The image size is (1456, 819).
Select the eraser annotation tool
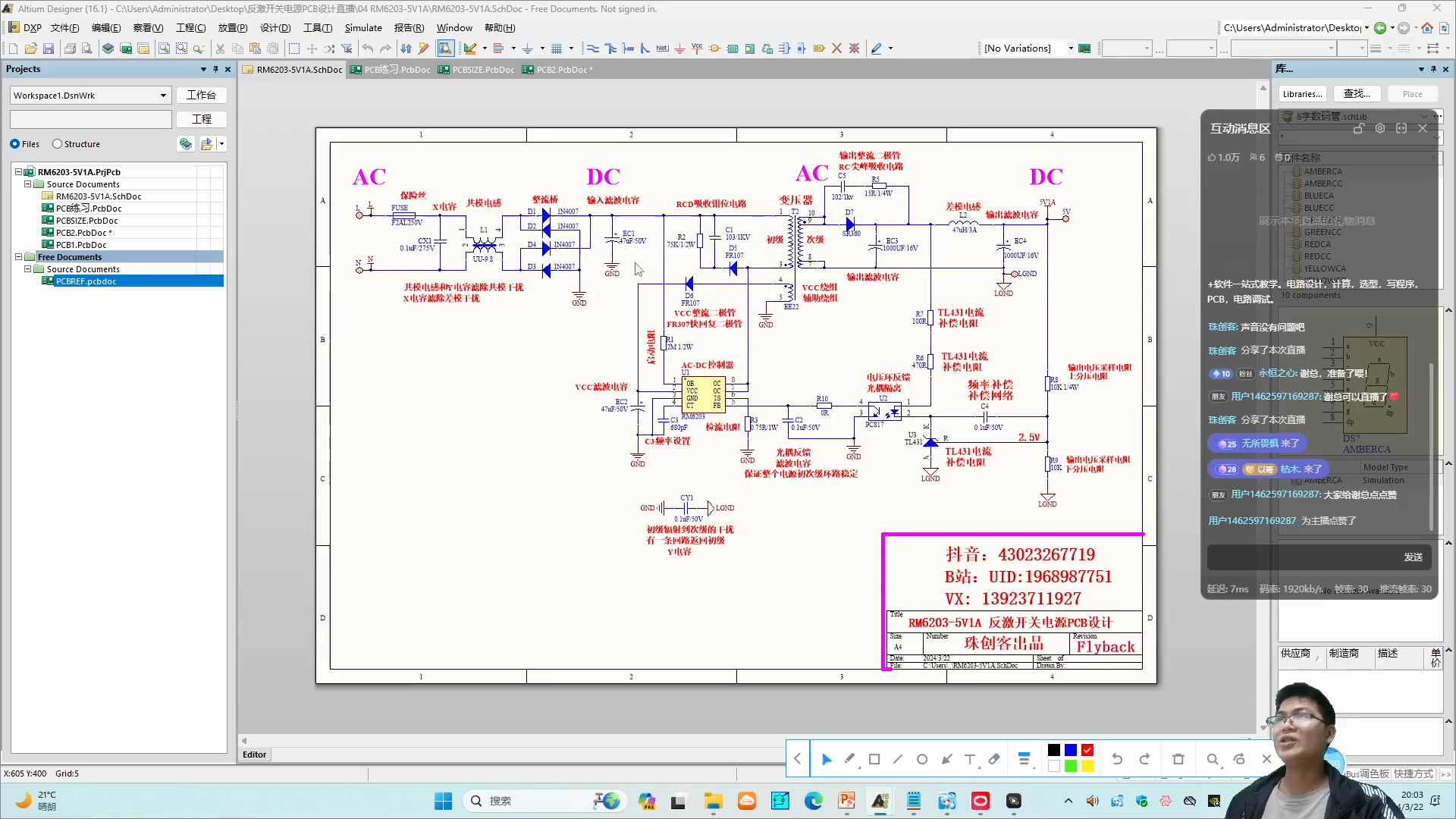(994, 759)
